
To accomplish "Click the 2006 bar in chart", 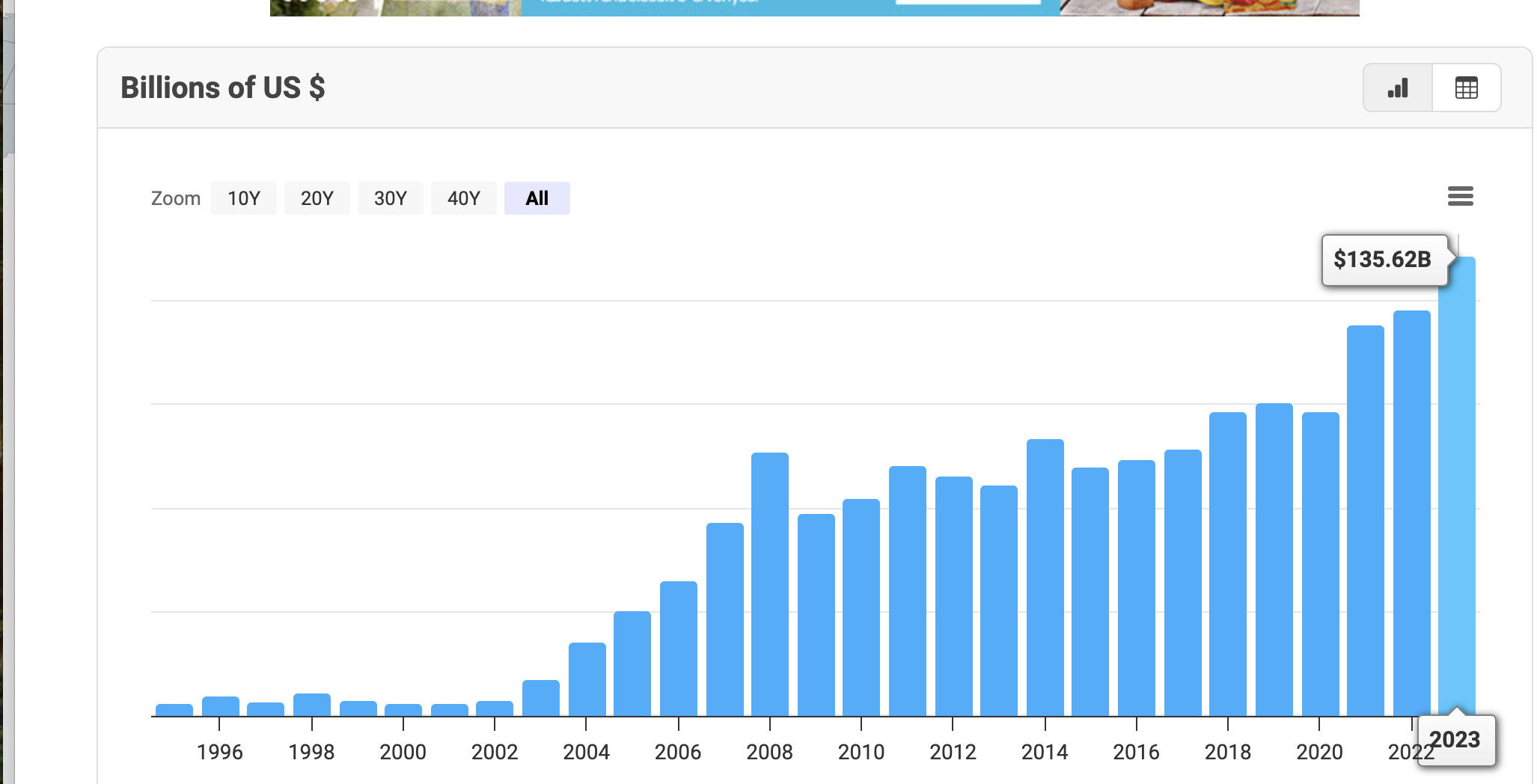I will click(679, 649).
